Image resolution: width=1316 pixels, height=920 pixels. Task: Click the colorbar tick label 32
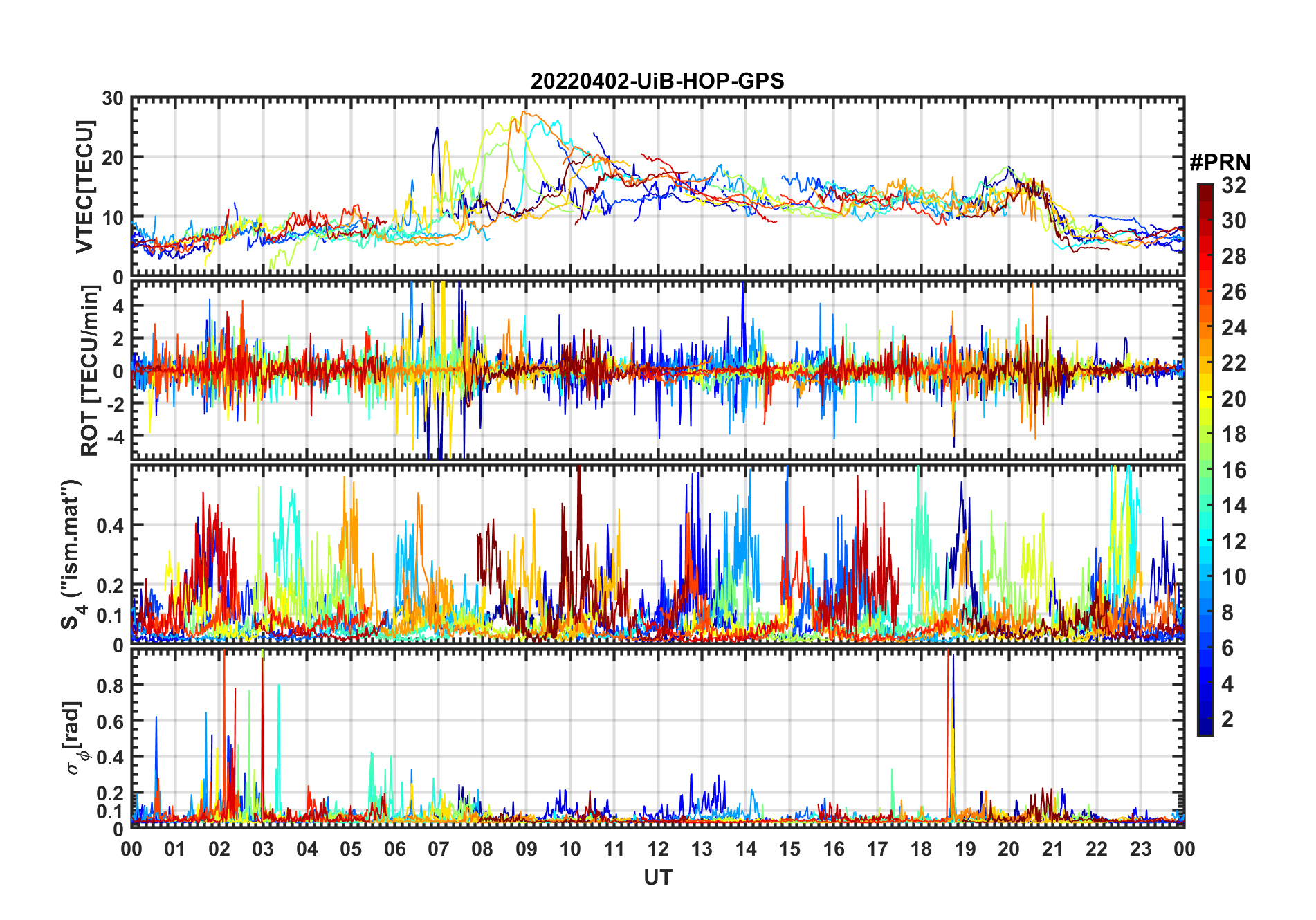(1234, 185)
